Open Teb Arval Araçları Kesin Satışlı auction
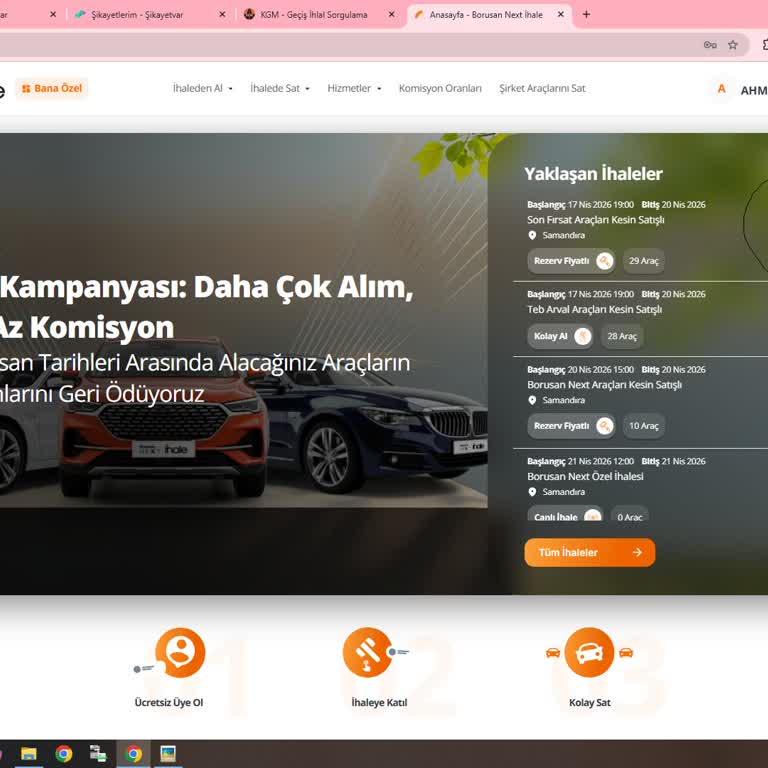 tap(595, 310)
